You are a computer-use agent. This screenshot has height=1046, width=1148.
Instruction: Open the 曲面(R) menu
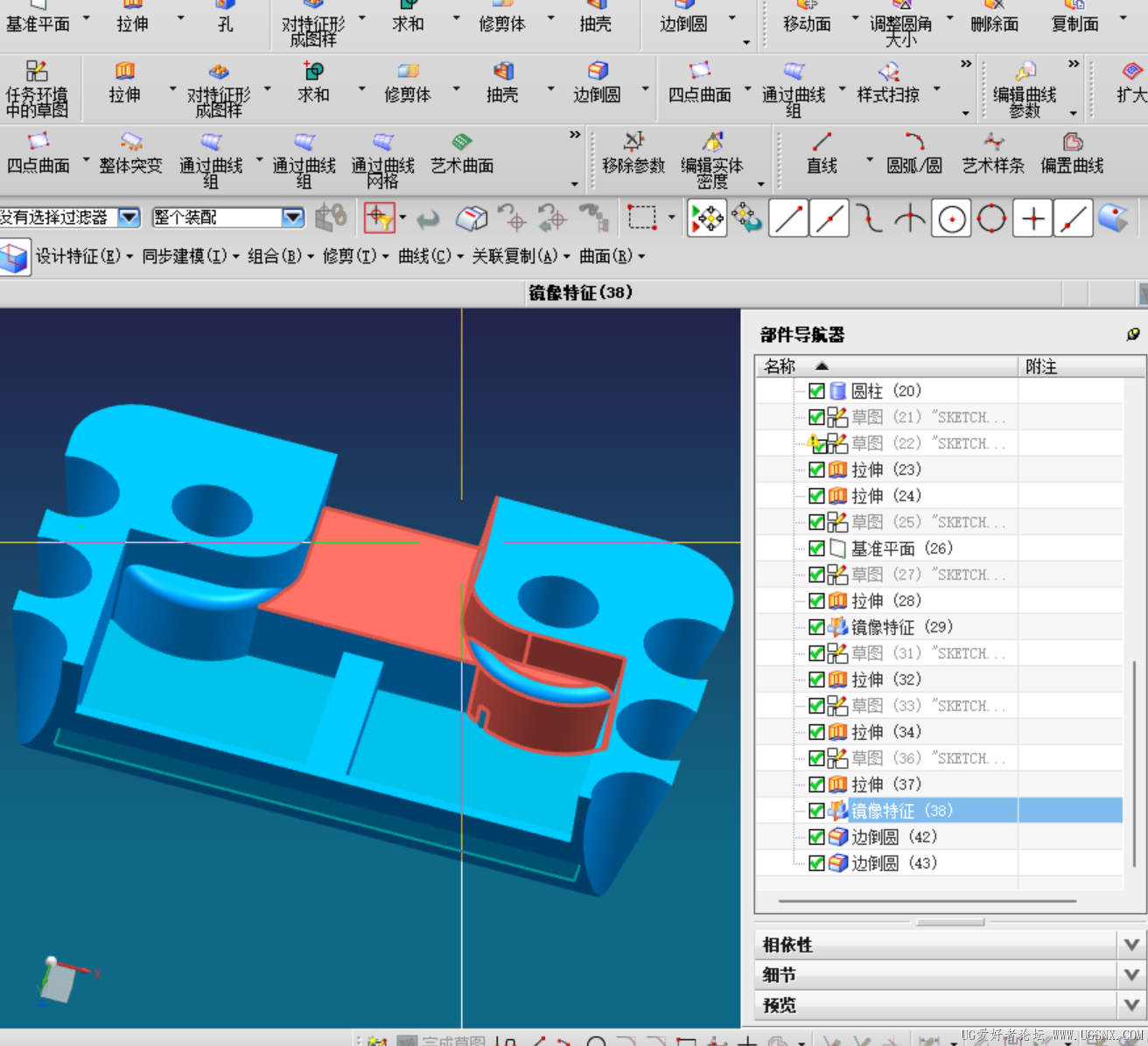tap(612, 256)
